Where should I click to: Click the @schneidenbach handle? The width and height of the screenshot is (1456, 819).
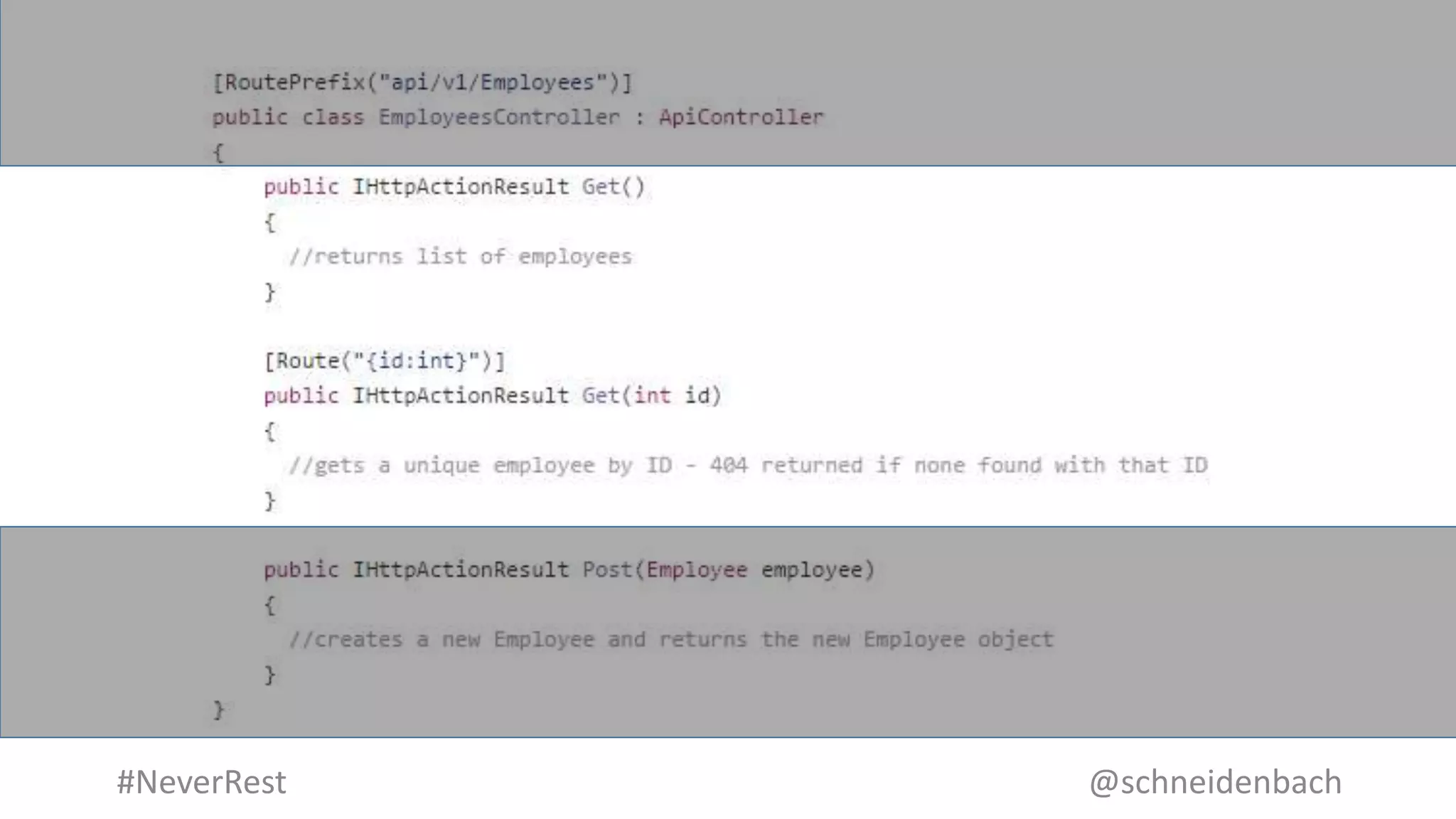(x=1215, y=782)
